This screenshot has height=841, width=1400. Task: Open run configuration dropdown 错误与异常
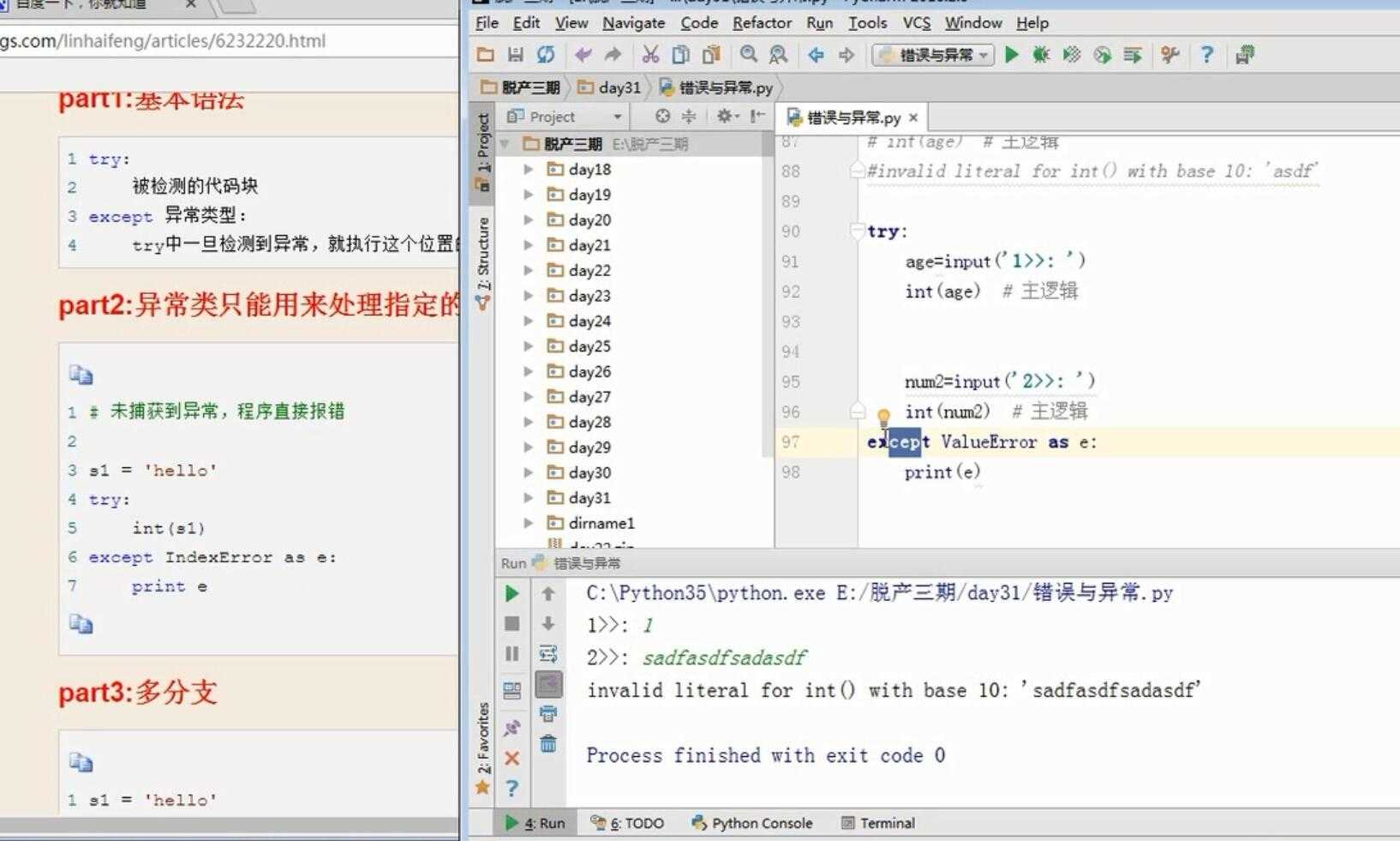933,55
